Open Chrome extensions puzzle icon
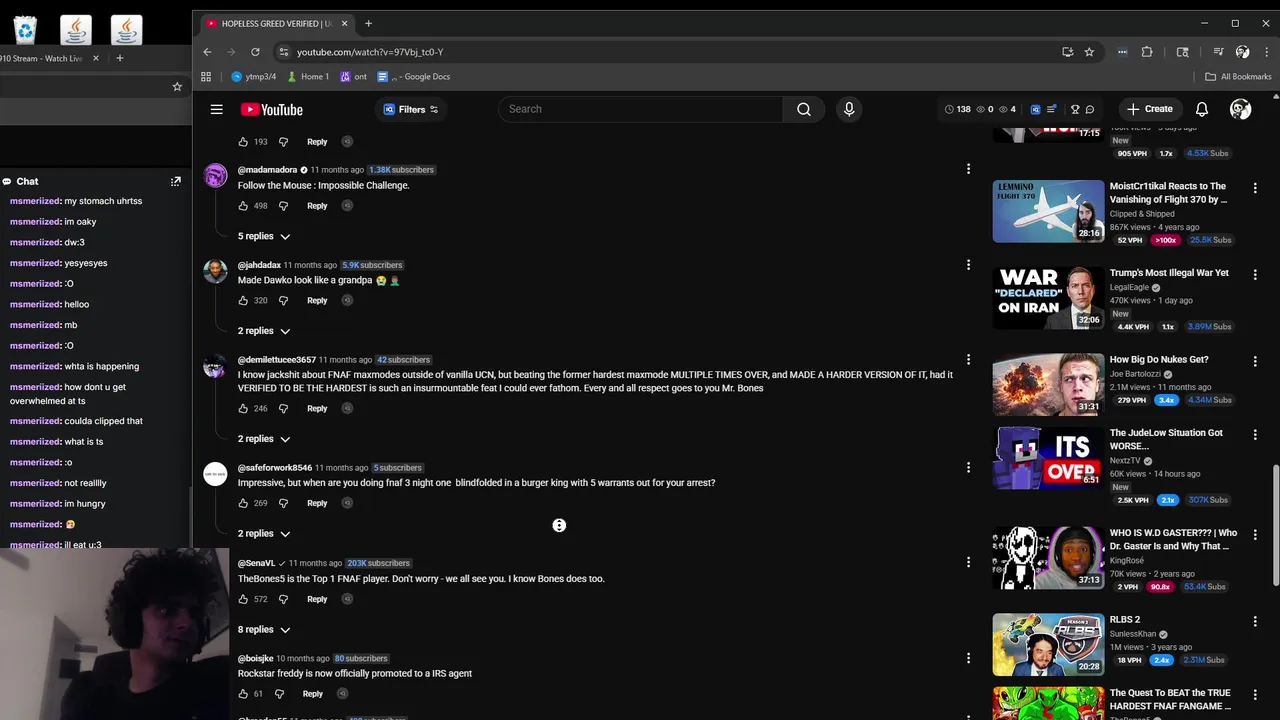Viewport: 1280px width, 720px height. 1147,52
